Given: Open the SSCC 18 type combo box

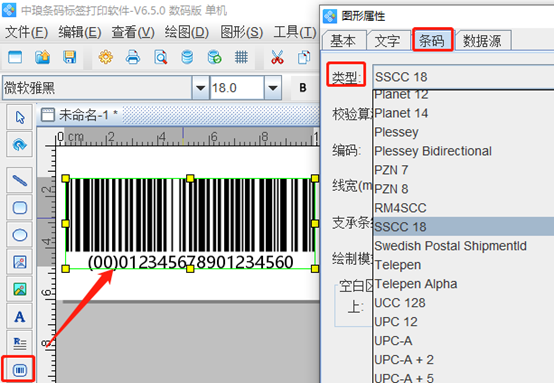Looking at the screenshot, I should (x=463, y=77).
